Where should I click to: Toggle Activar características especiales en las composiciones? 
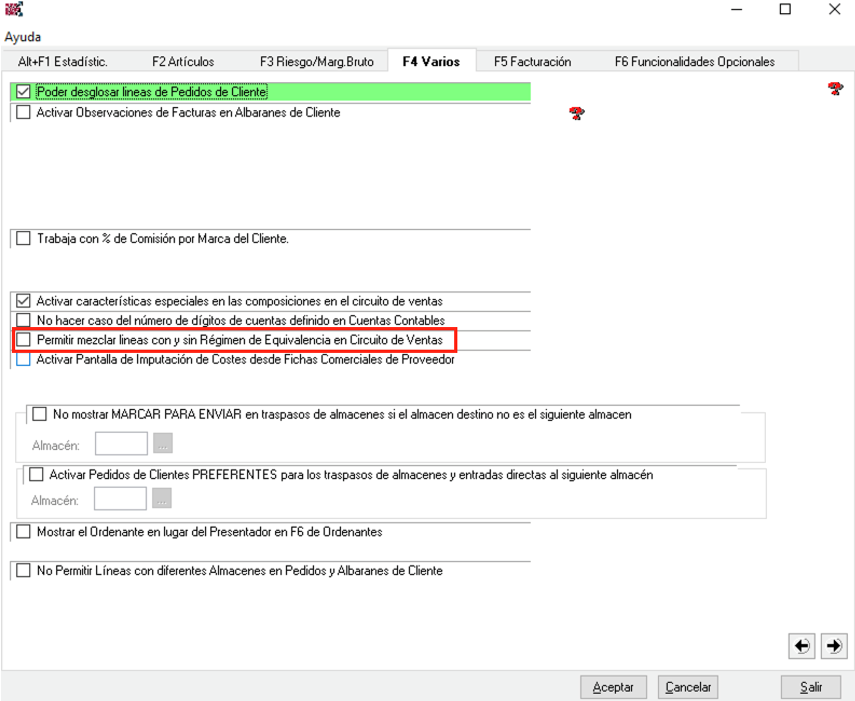(x=23, y=301)
